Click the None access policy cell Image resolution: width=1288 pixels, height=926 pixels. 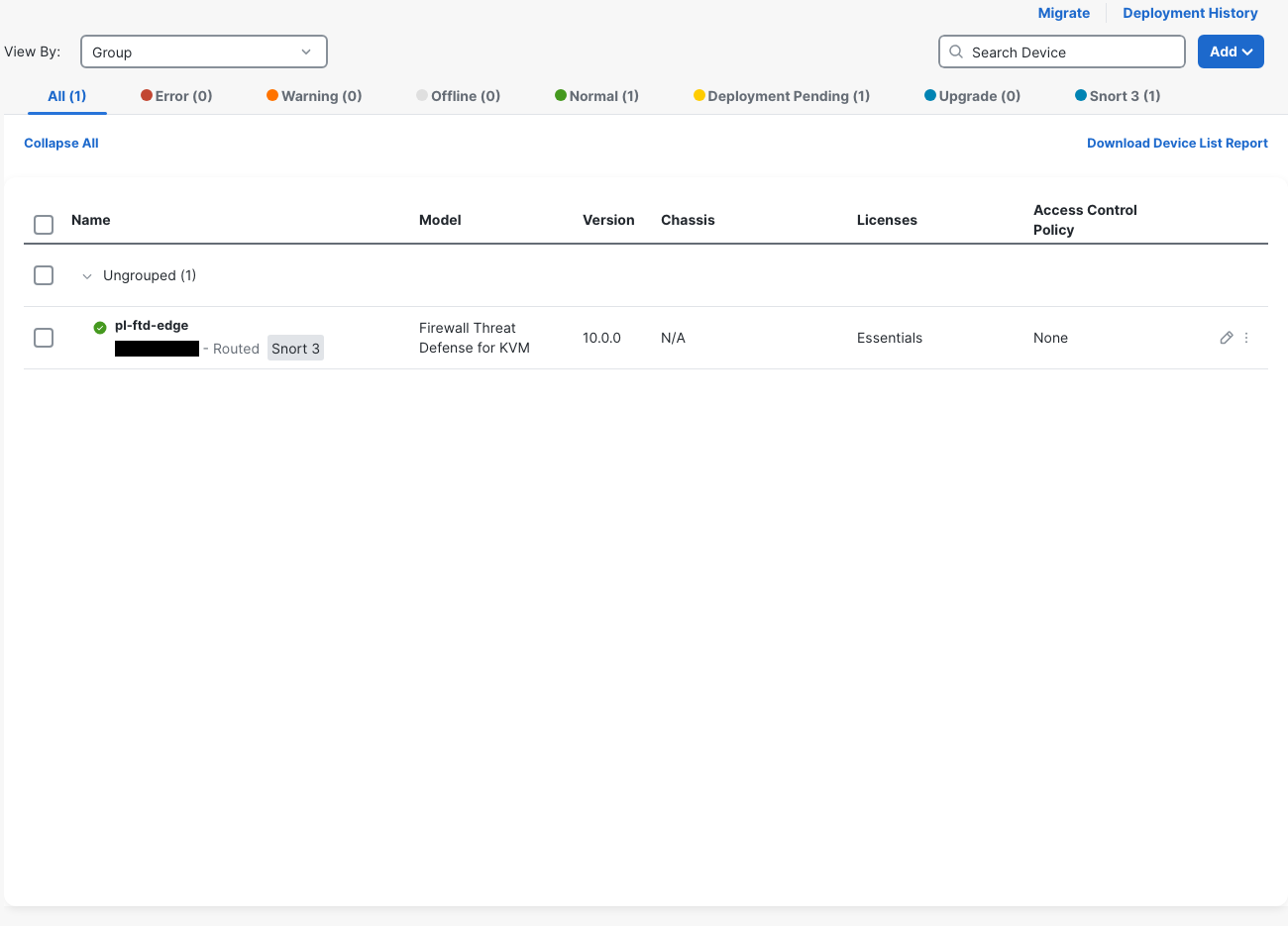click(x=1050, y=338)
